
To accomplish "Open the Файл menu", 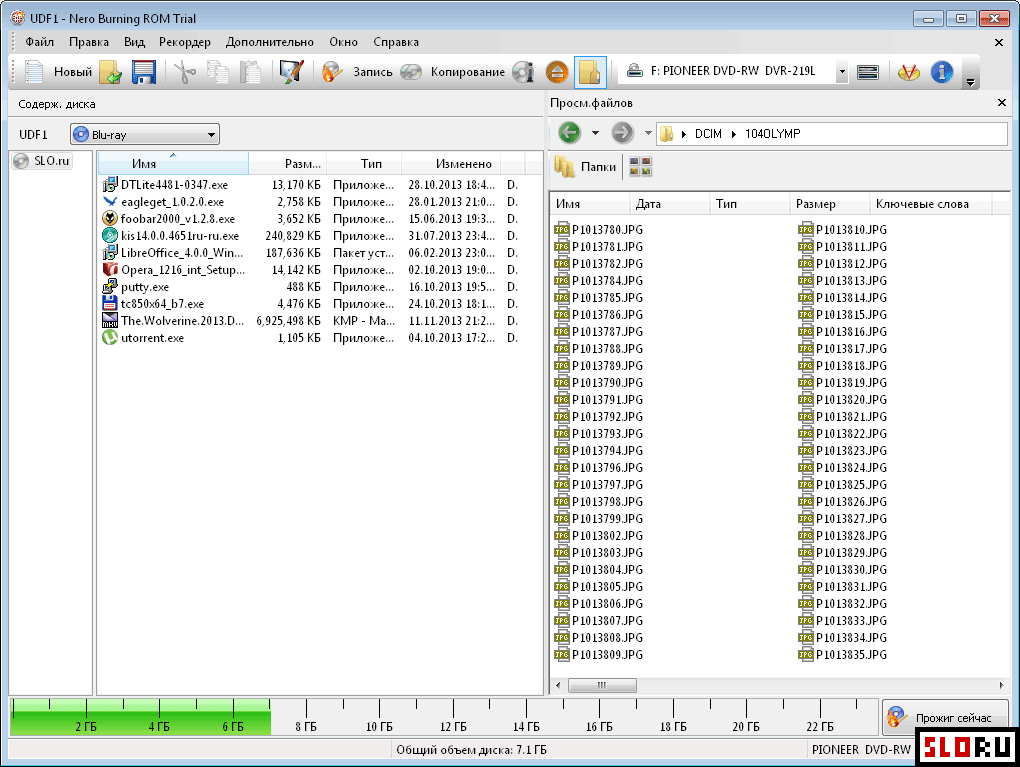I will (x=40, y=42).
